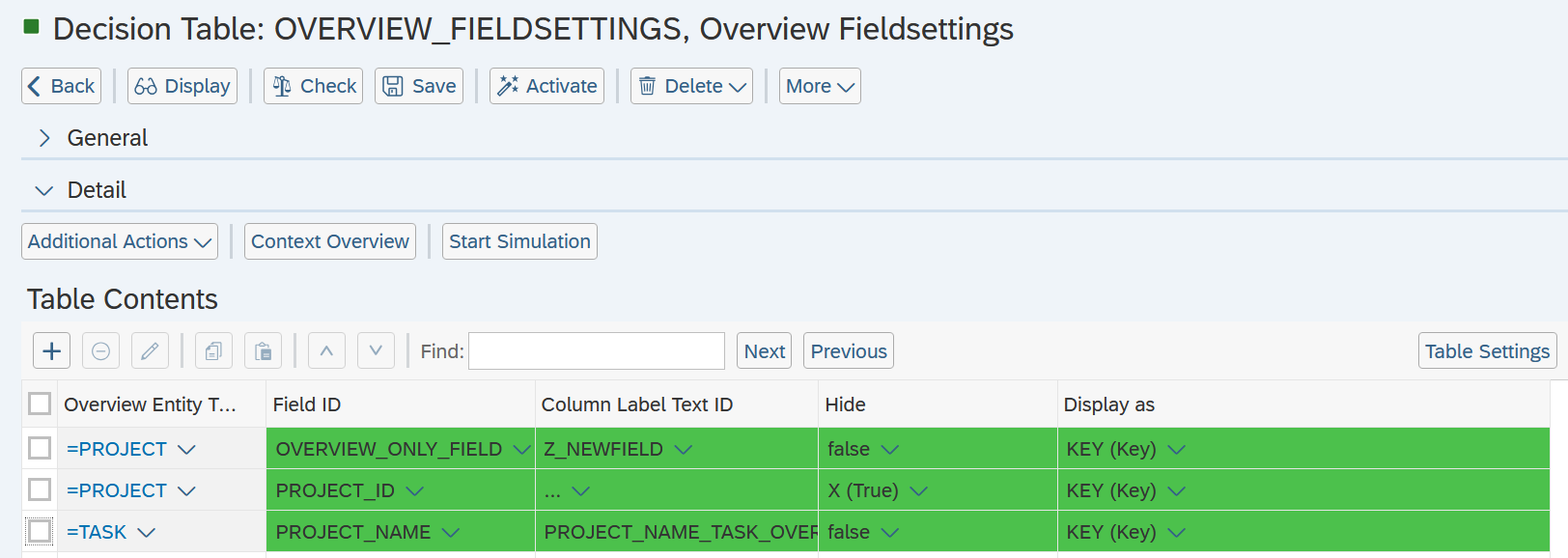Expand the General section
The height and width of the screenshot is (558, 1568).
(x=44, y=138)
